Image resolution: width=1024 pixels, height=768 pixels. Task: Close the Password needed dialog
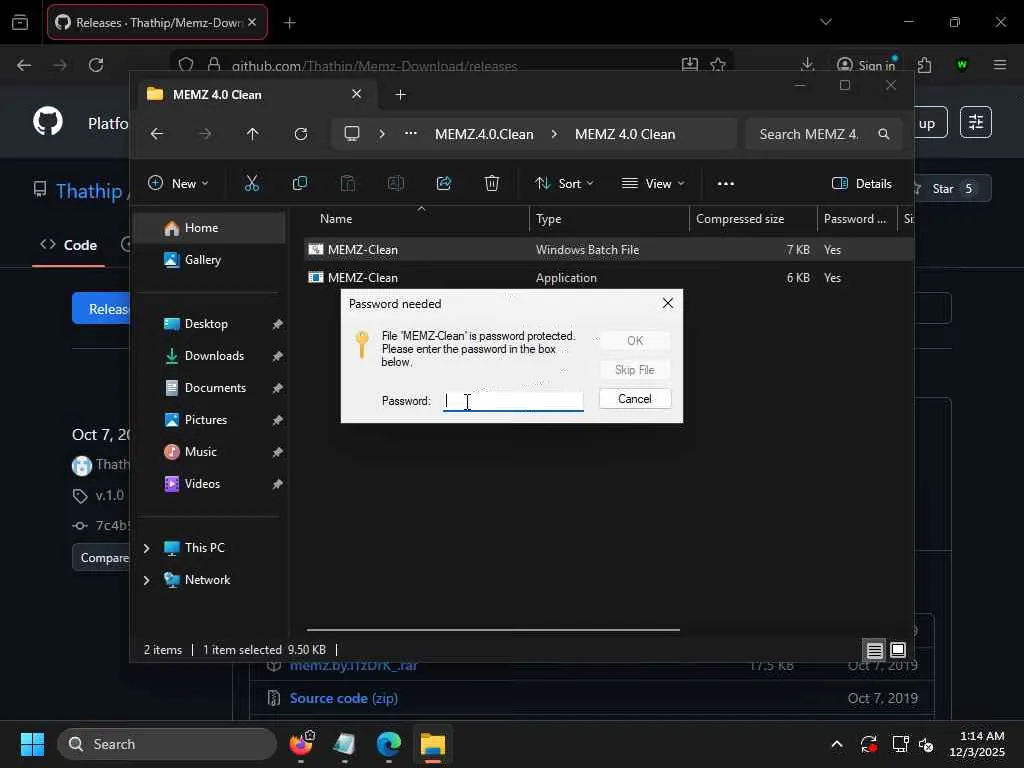click(x=667, y=303)
